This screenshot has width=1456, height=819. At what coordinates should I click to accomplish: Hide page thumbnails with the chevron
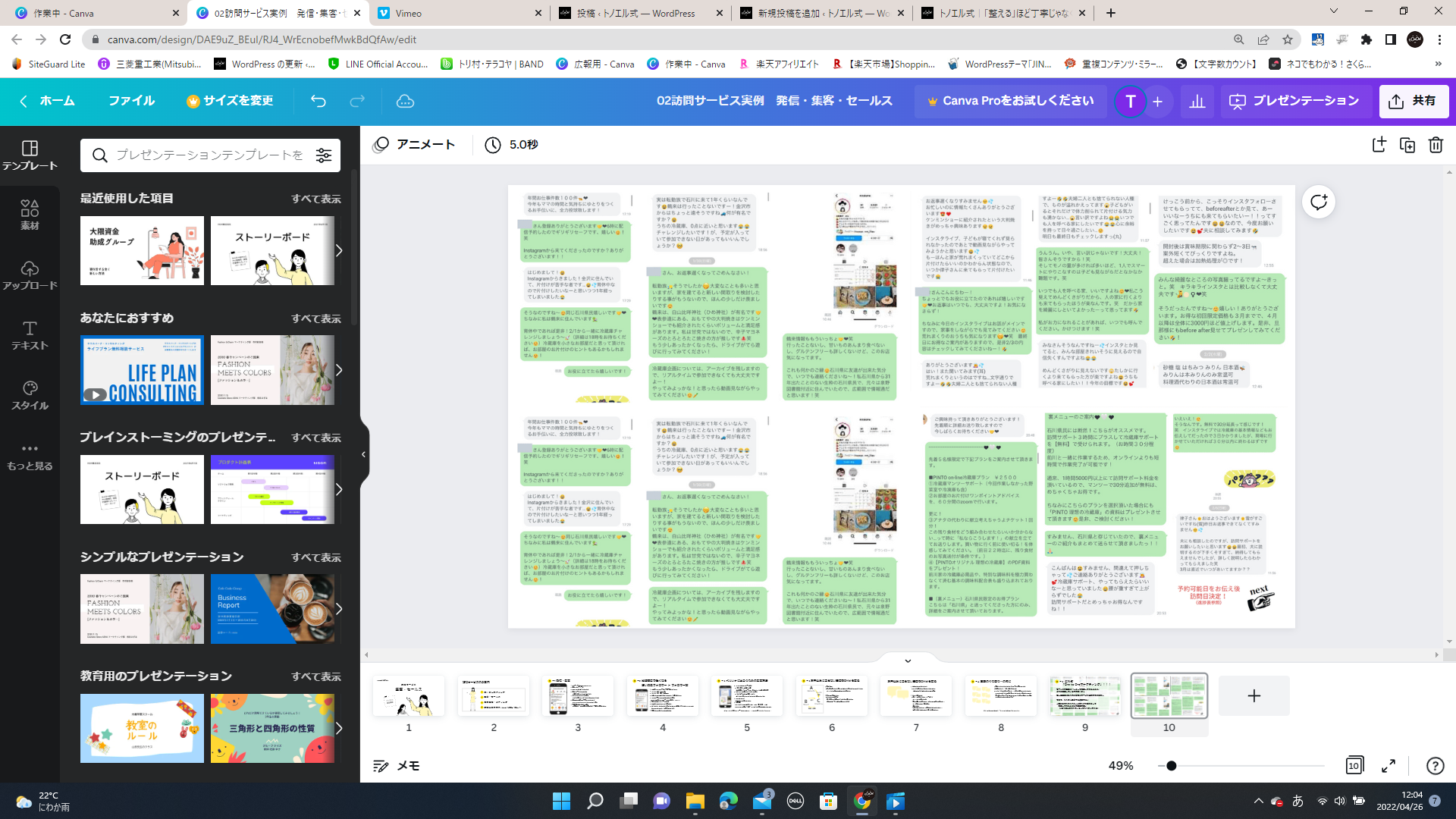(908, 661)
